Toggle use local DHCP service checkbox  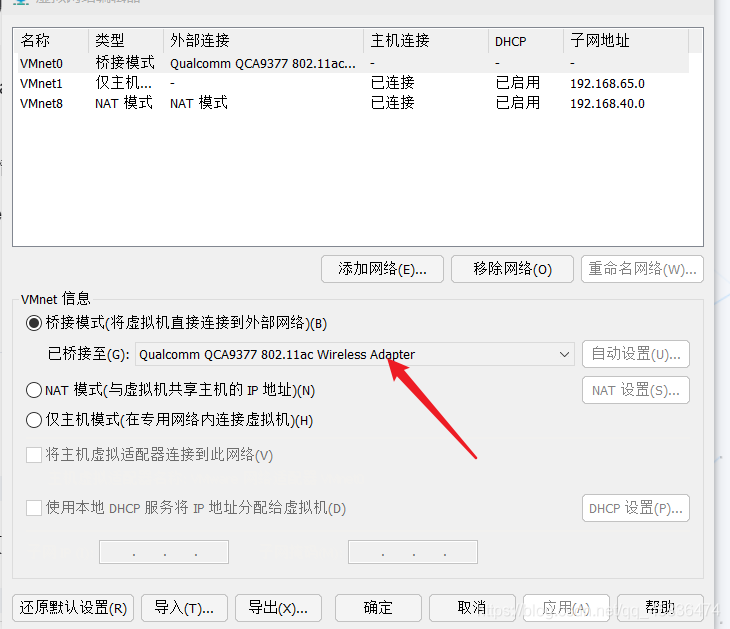(x=34, y=508)
